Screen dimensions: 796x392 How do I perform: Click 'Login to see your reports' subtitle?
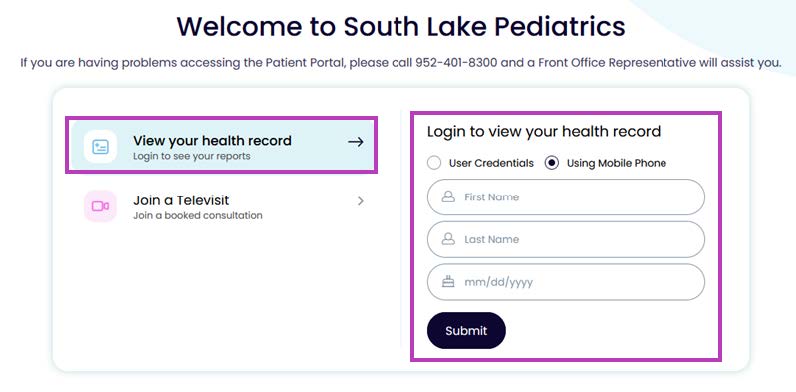pyautogui.click(x=191, y=156)
